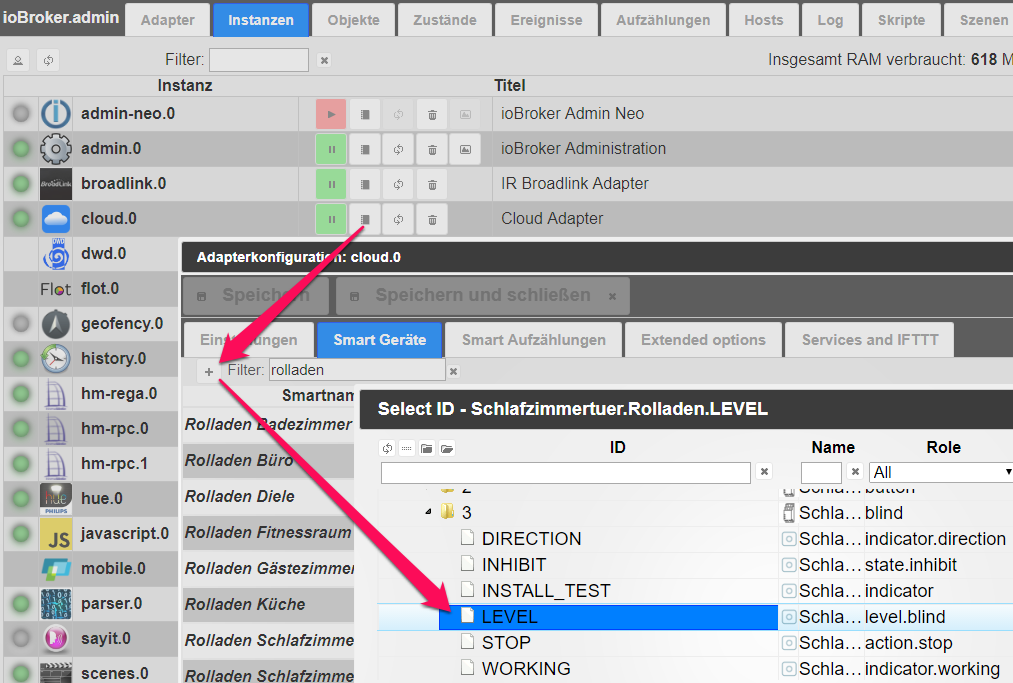The height and width of the screenshot is (683, 1013).
Task: Open the Extended options tab
Action: tap(703, 340)
